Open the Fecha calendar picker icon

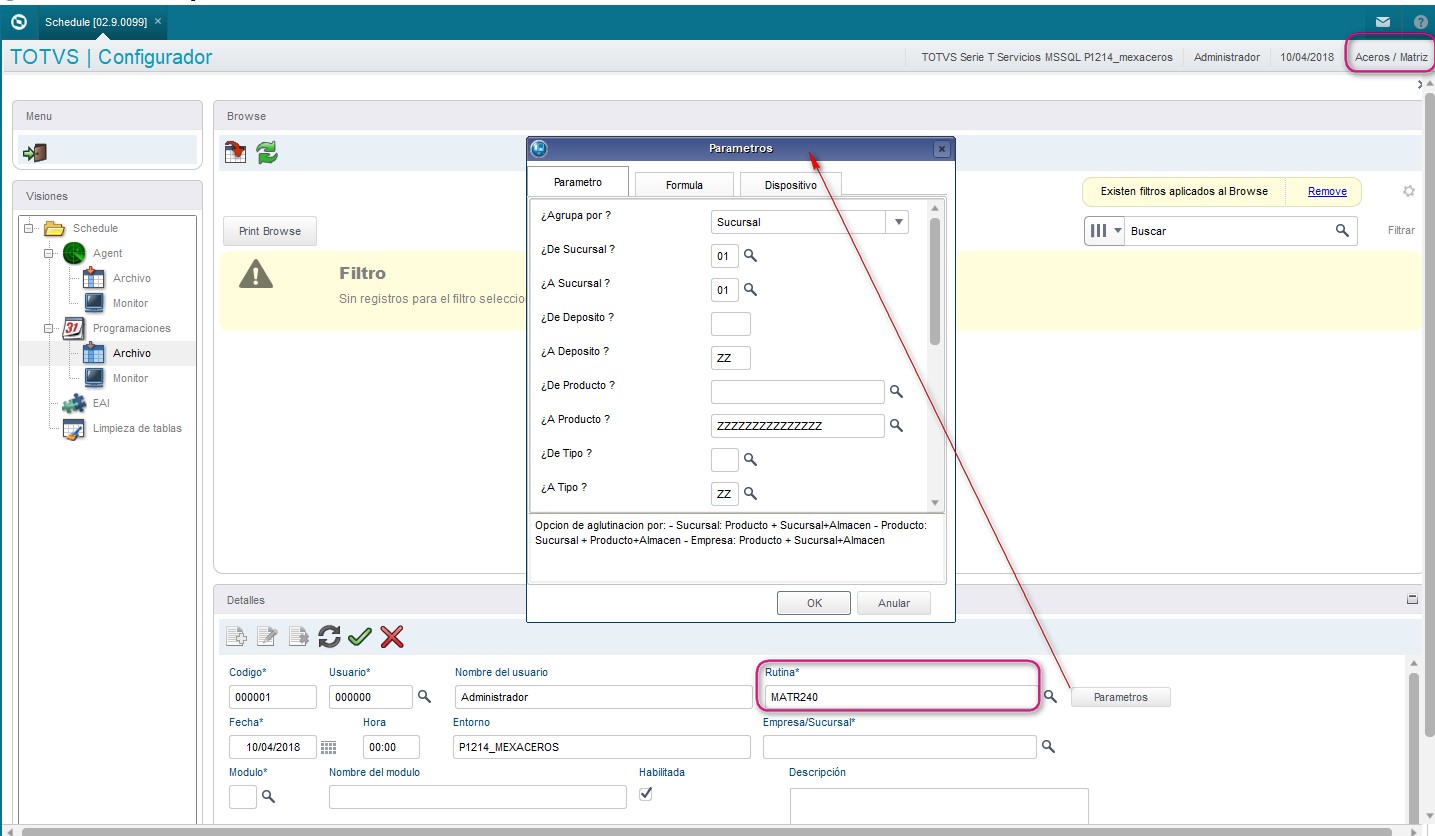point(328,747)
